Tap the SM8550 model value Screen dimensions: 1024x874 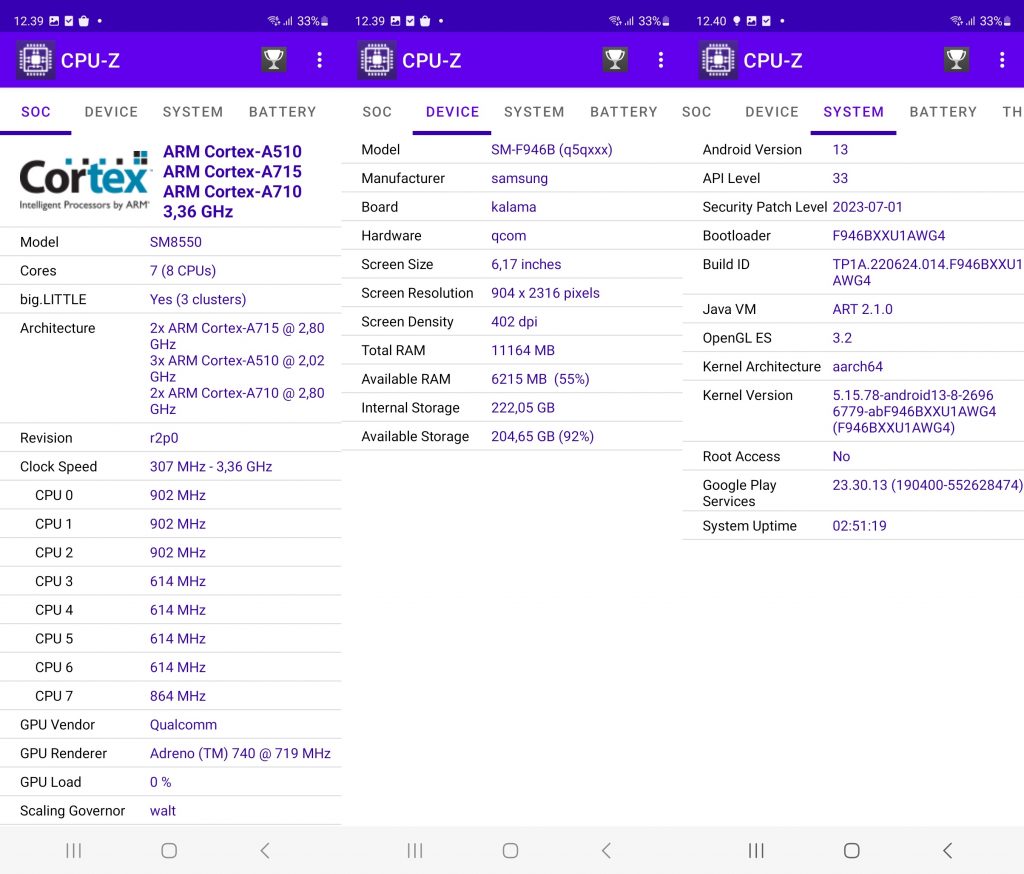176,242
